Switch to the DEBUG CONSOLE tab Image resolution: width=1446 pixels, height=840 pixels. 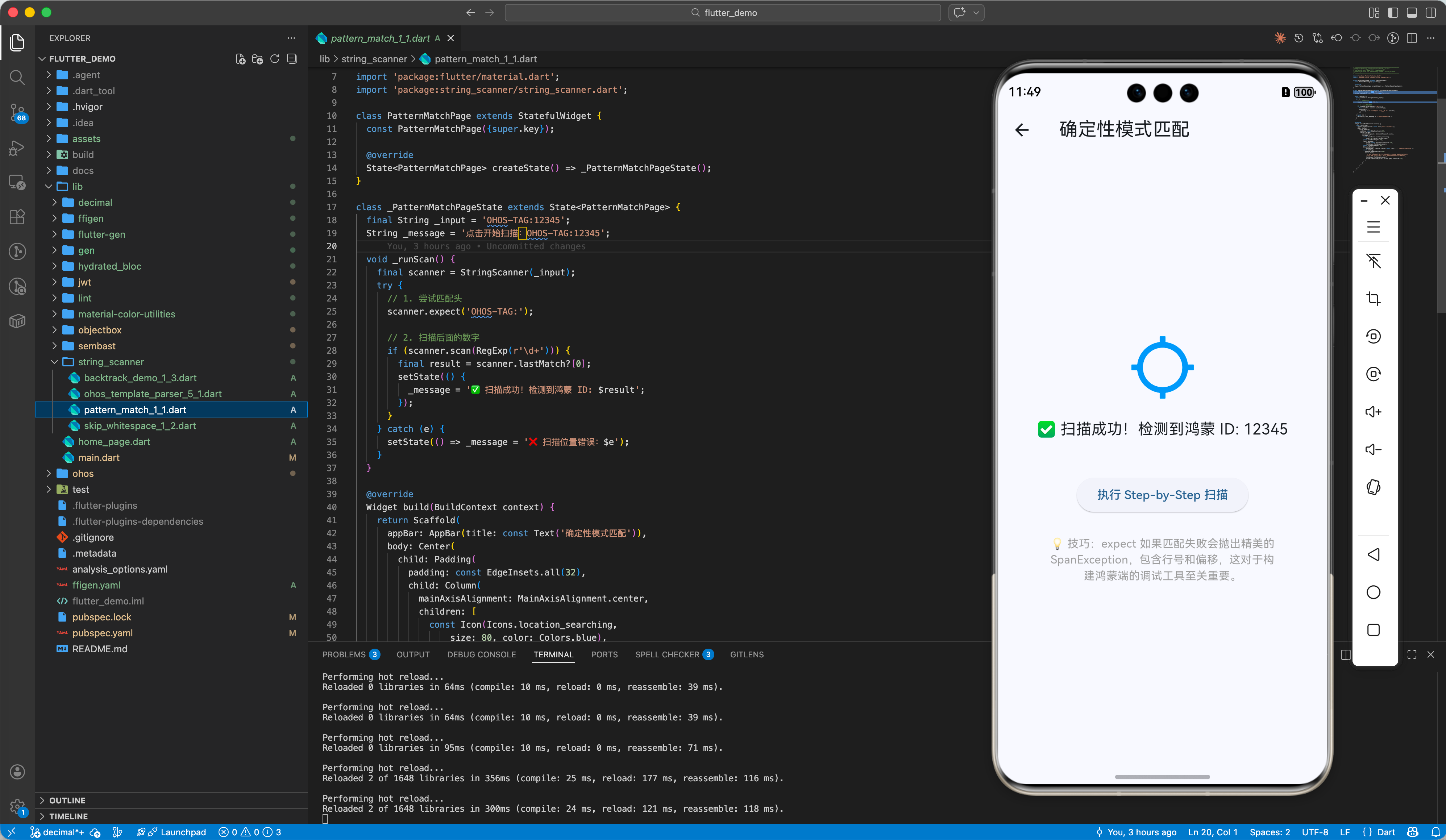tap(481, 654)
